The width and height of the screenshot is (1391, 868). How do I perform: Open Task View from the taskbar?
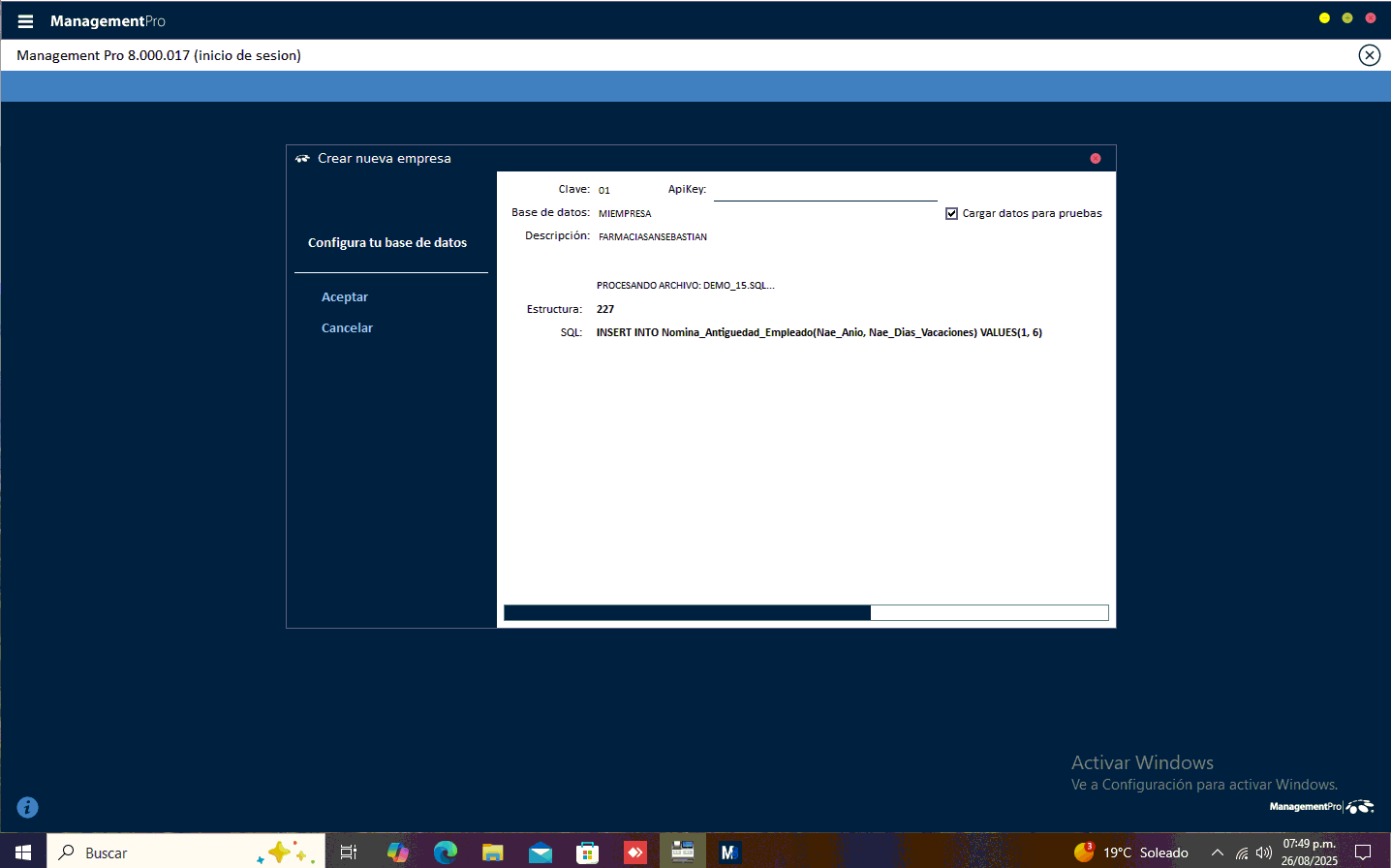click(349, 852)
